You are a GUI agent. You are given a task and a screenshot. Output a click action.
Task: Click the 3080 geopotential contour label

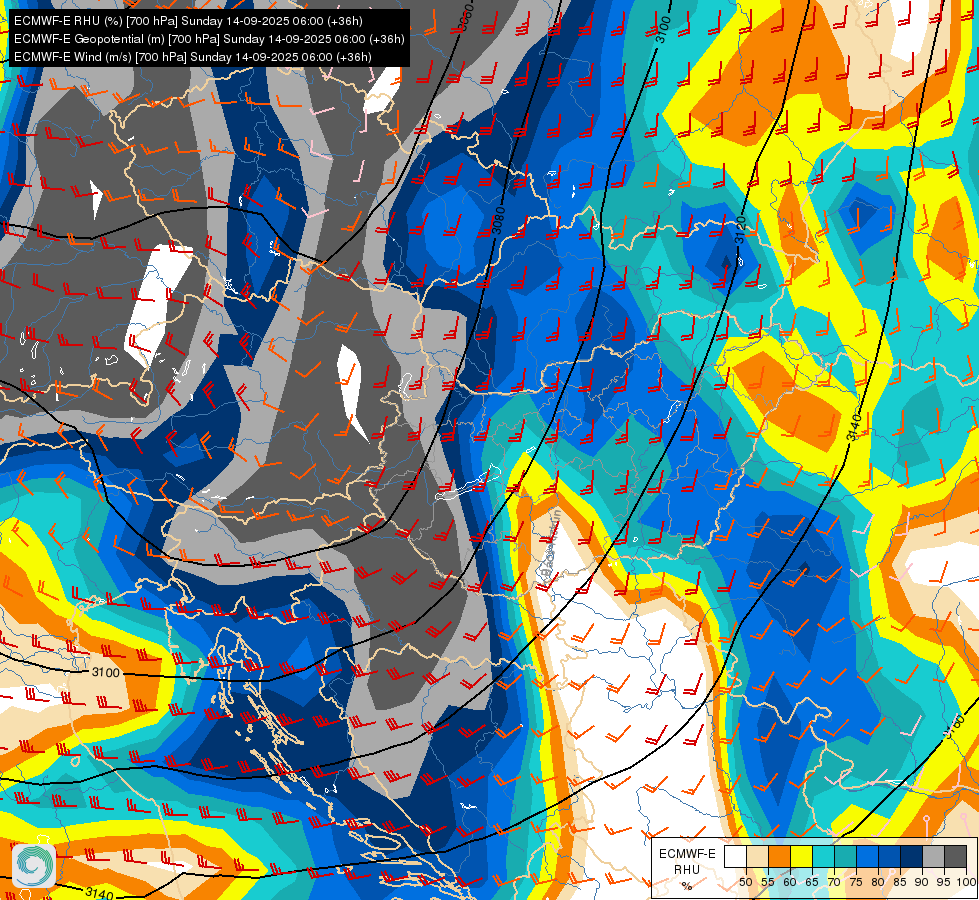[498, 220]
